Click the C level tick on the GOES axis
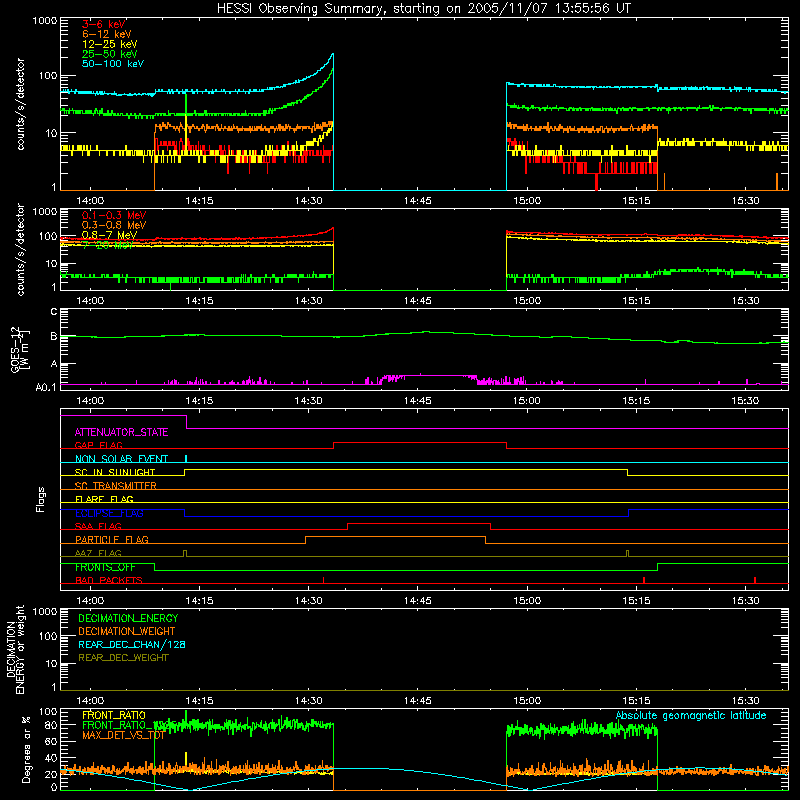The width and height of the screenshot is (800, 800). (x=54, y=311)
